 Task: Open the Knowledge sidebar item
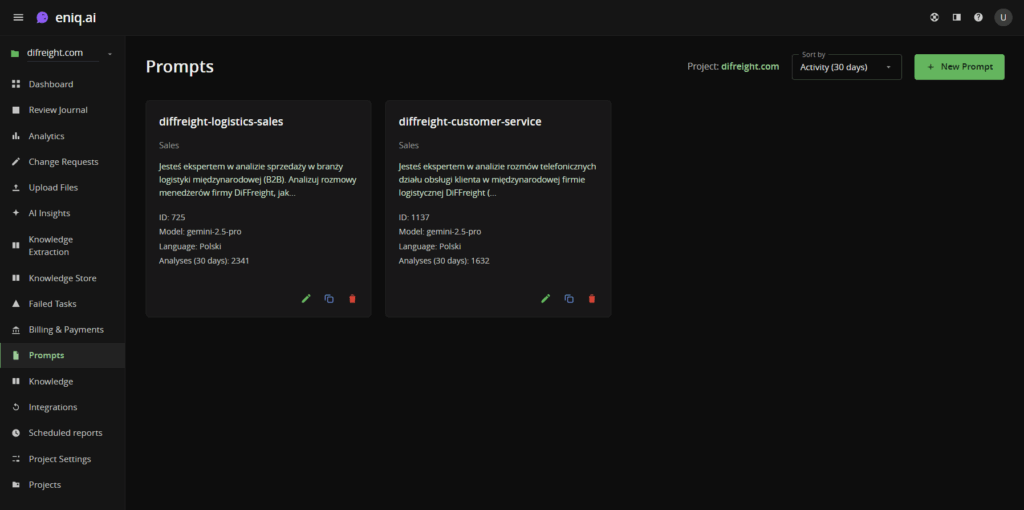click(x=63, y=381)
